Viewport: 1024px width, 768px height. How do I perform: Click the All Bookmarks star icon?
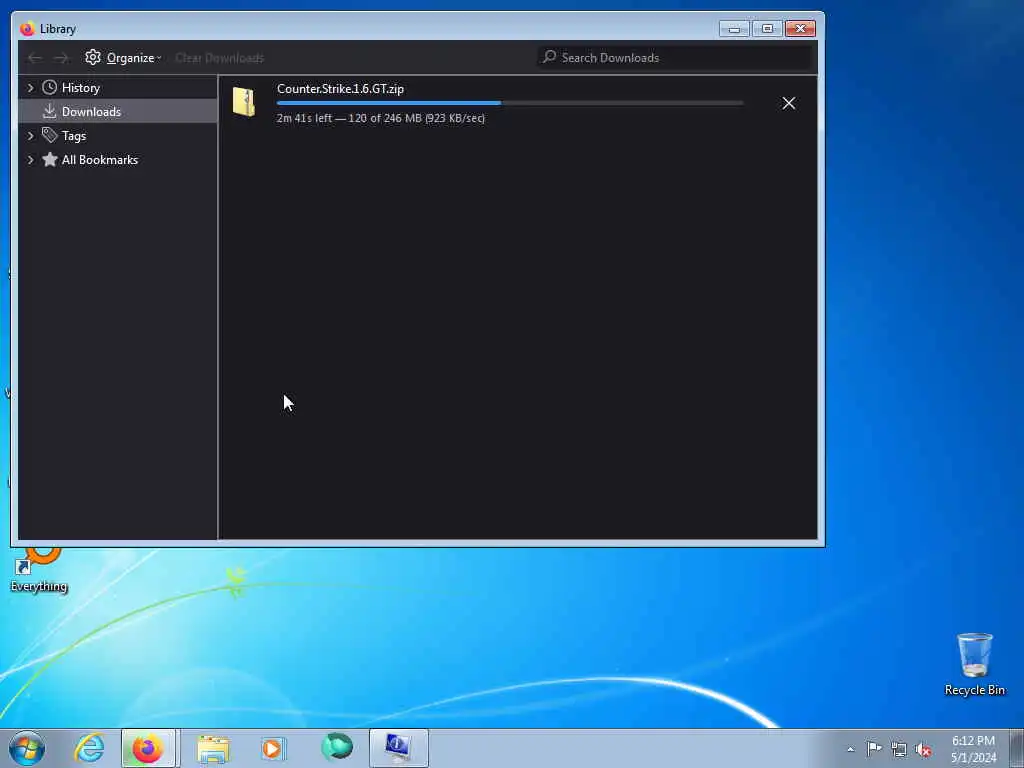[50, 159]
